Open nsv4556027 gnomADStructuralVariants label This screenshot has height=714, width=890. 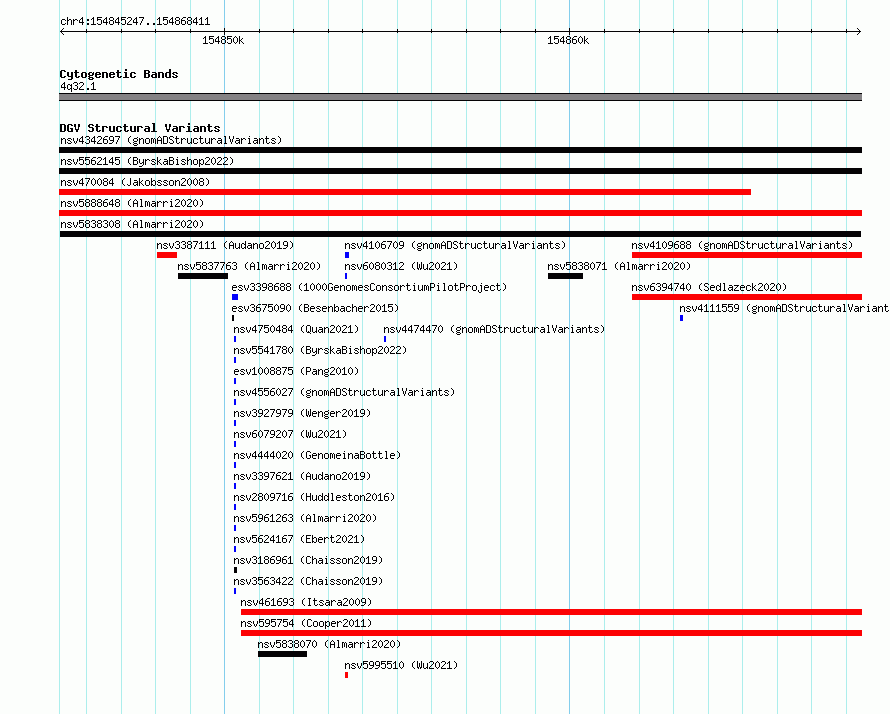[x=345, y=392]
